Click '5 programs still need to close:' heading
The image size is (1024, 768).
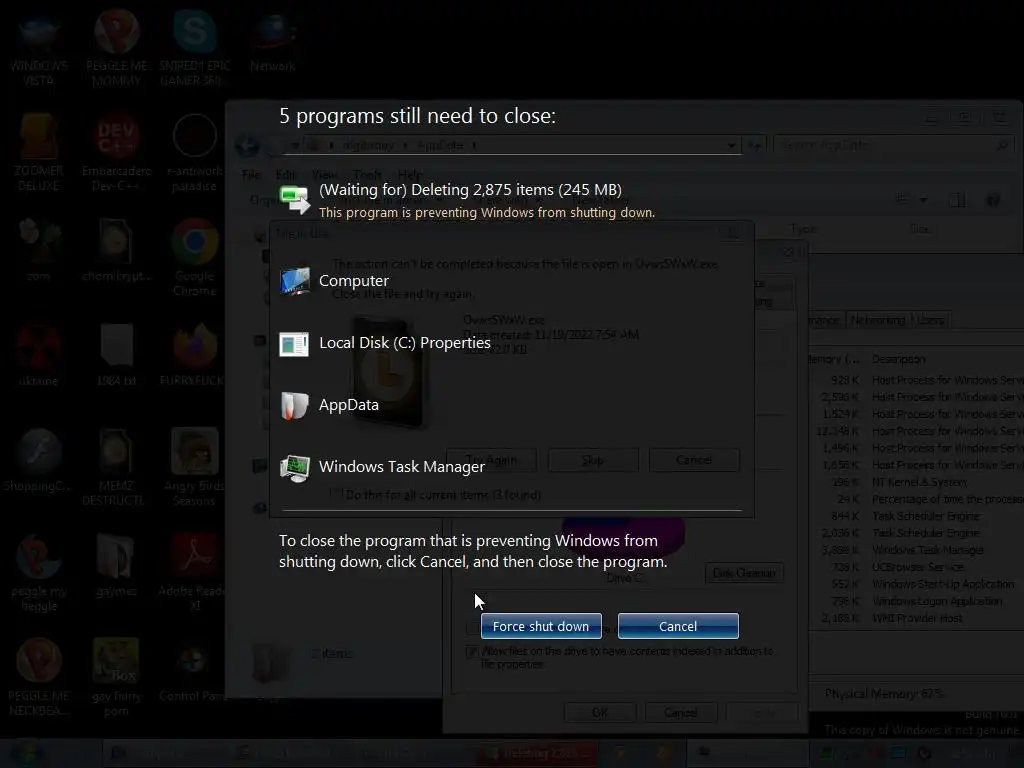417,116
